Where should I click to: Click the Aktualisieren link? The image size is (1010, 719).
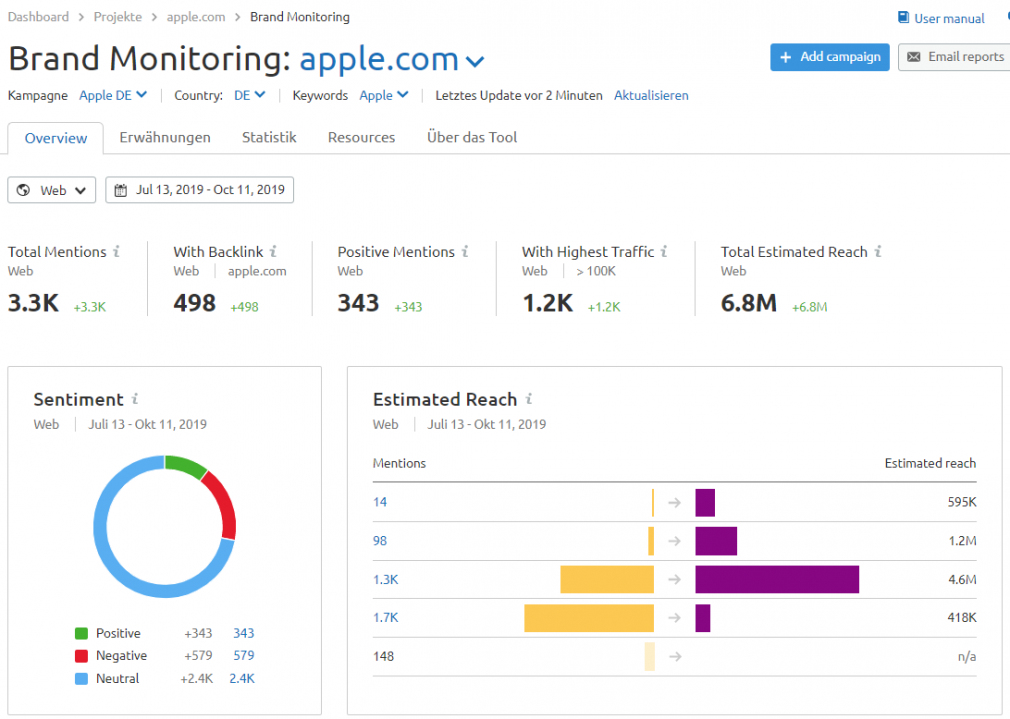[x=651, y=95]
